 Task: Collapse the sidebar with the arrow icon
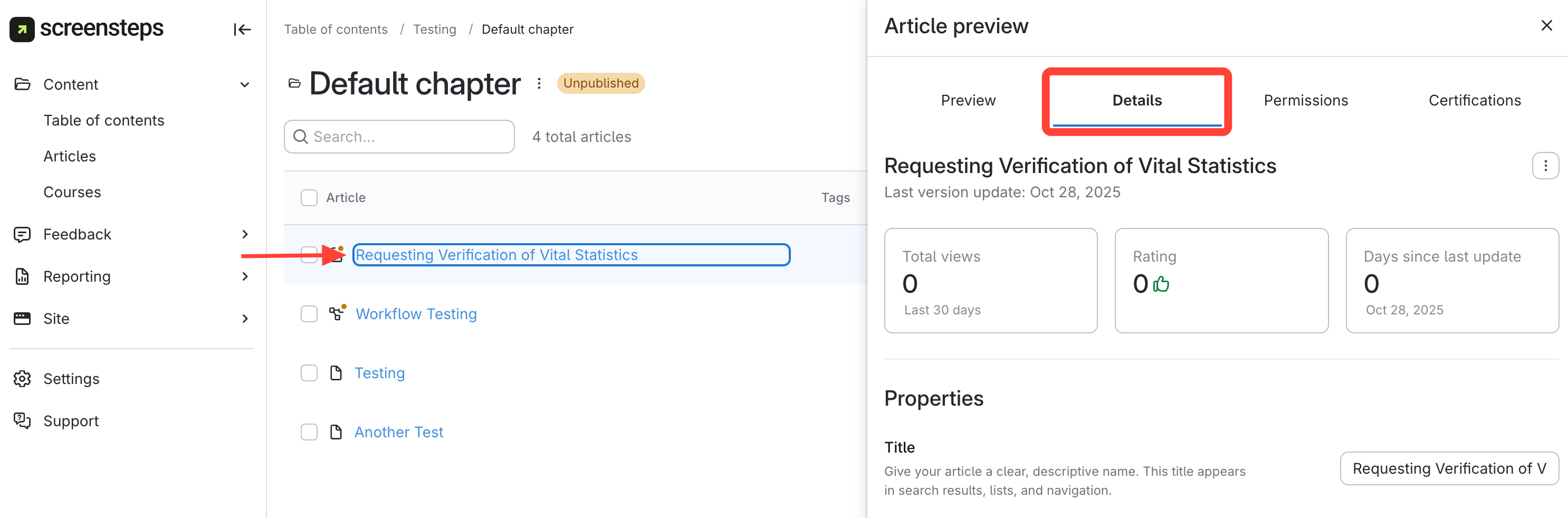coord(242,29)
